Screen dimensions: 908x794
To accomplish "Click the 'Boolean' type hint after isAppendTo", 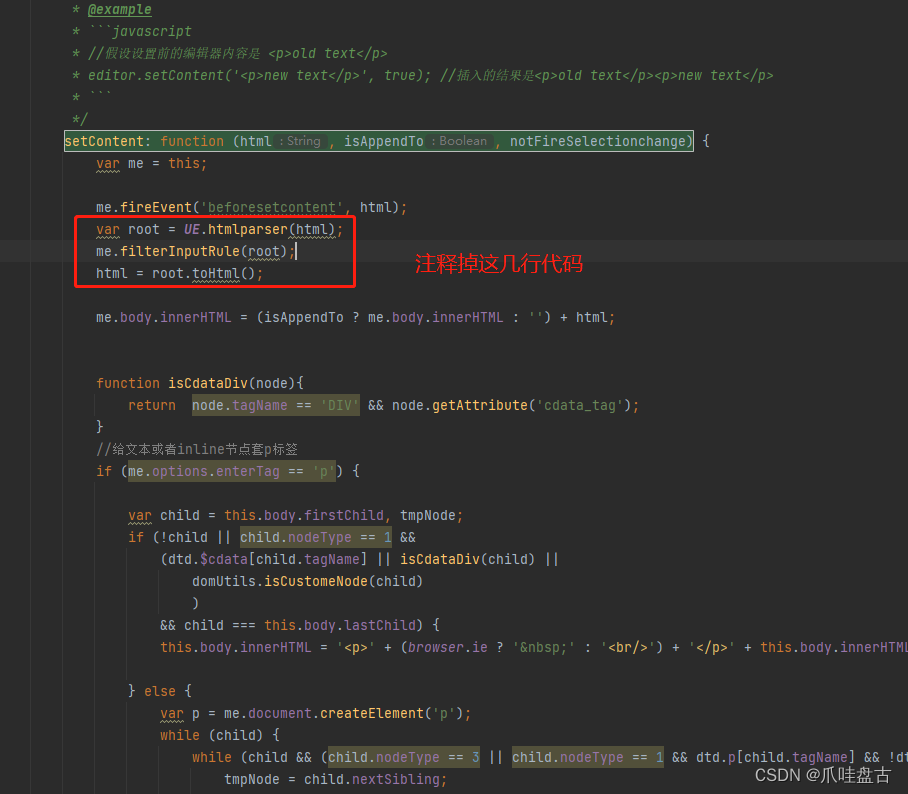I will [x=462, y=141].
